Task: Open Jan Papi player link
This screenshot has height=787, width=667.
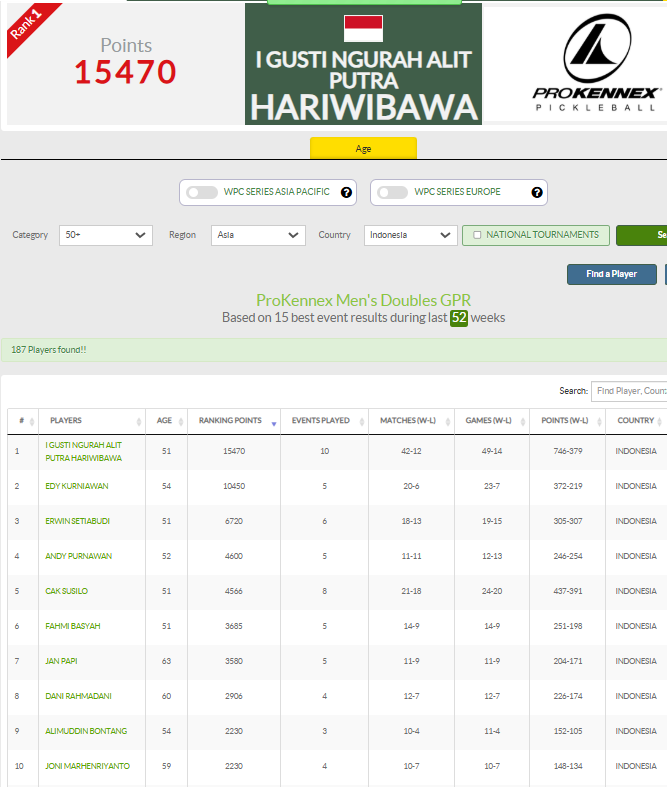Action: click(x=61, y=661)
